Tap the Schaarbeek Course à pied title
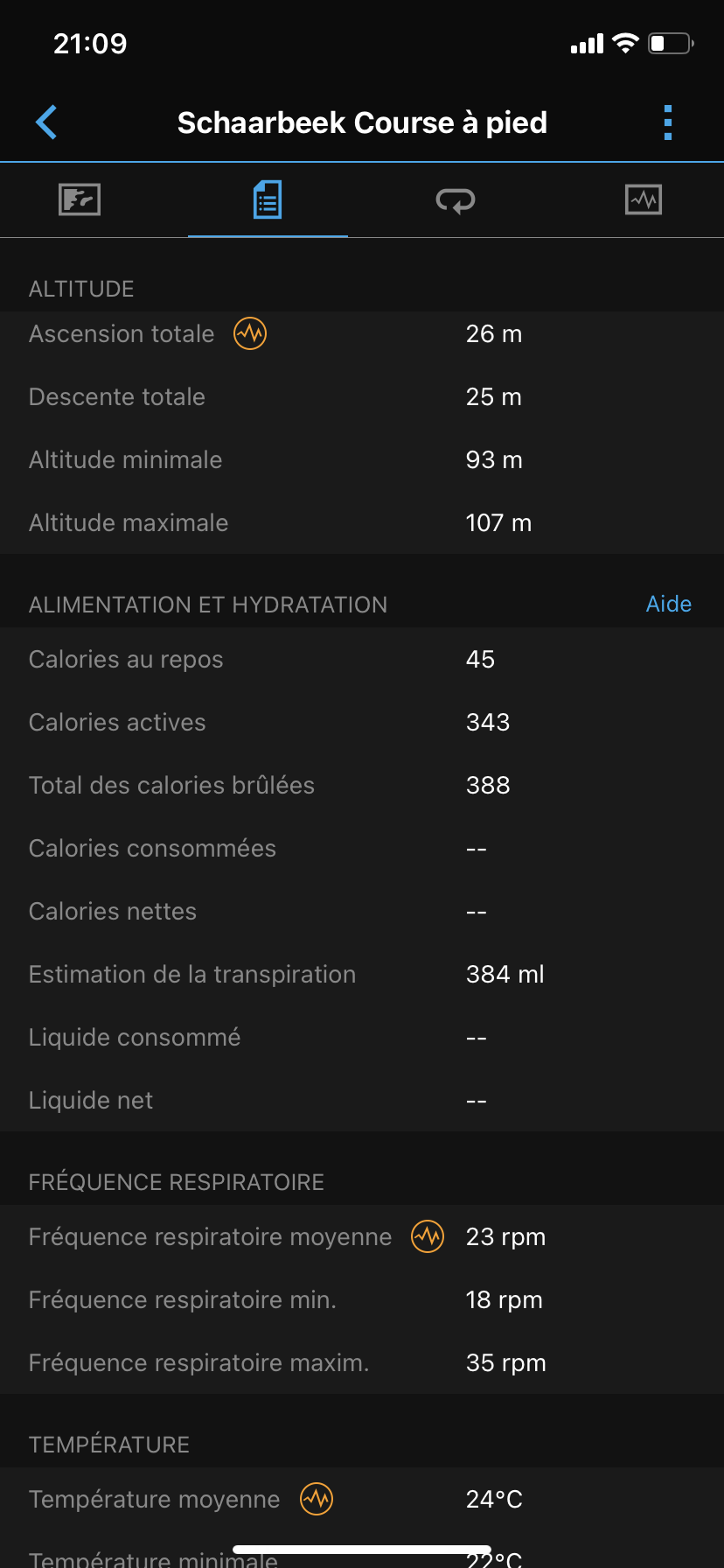The width and height of the screenshot is (724, 1568). pyautogui.click(x=362, y=122)
